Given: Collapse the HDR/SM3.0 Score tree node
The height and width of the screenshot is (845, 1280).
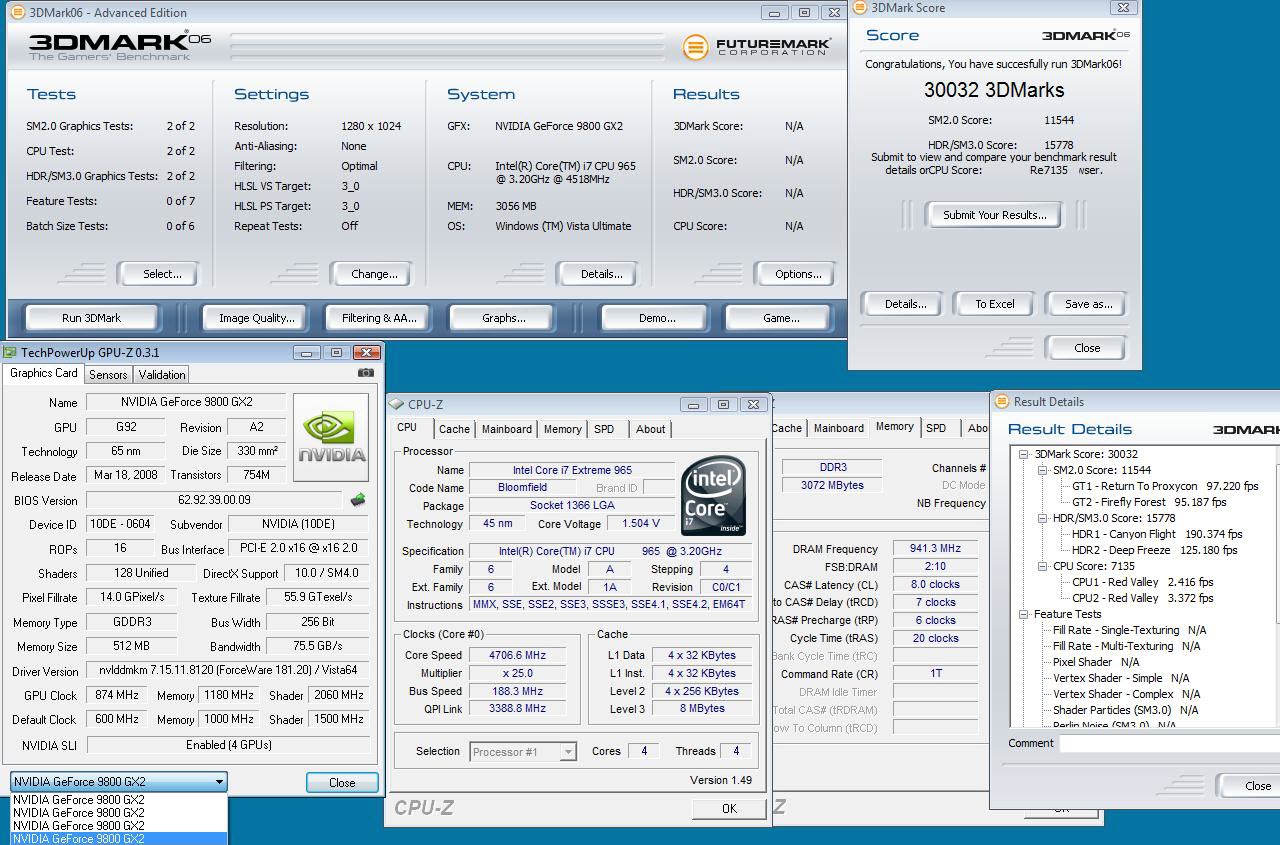Looking at the screenshot, I should tap(1043, 518).
